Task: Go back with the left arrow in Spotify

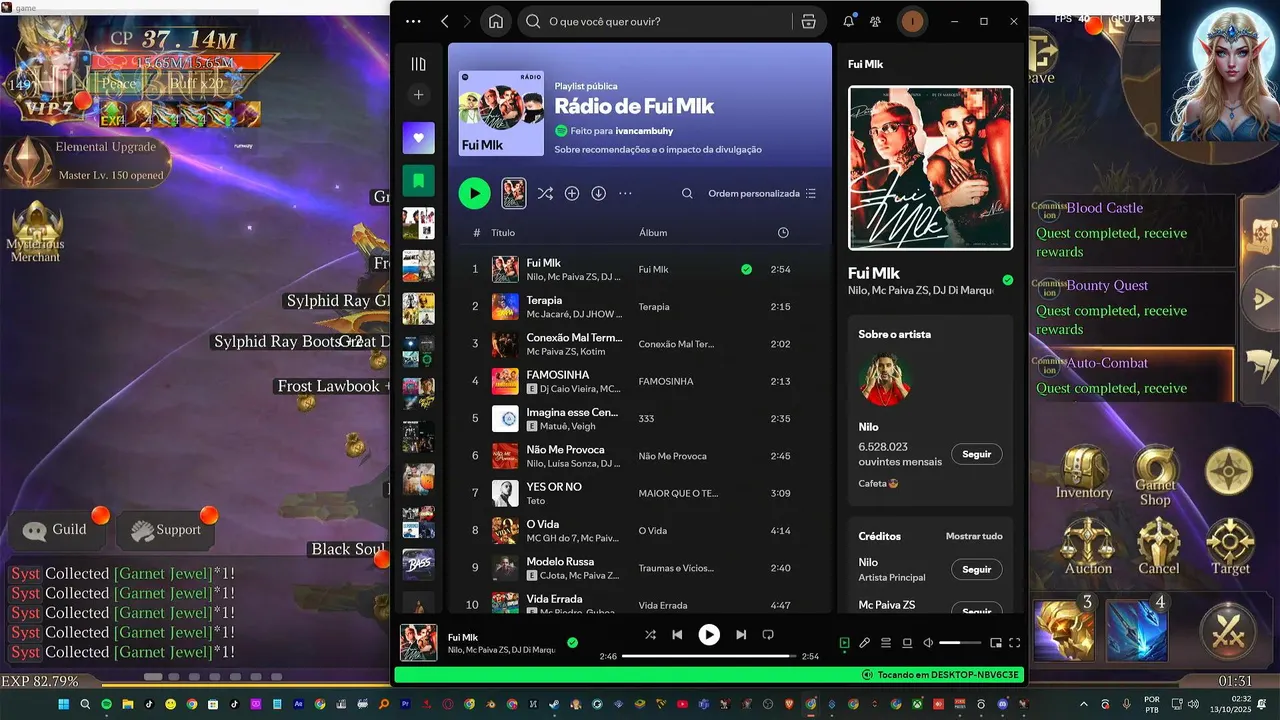Action: pos(445,21)
